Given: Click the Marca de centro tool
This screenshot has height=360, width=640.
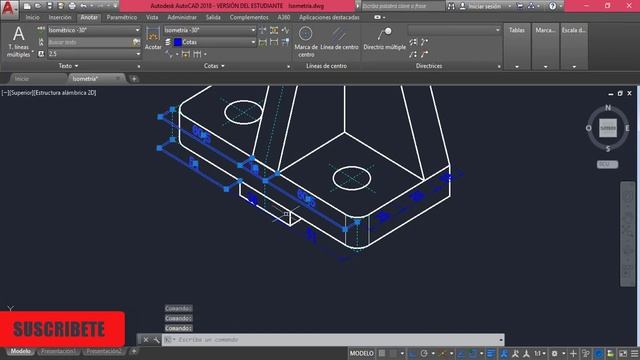Looking at the screenshot, I should [x=306, y=41].
